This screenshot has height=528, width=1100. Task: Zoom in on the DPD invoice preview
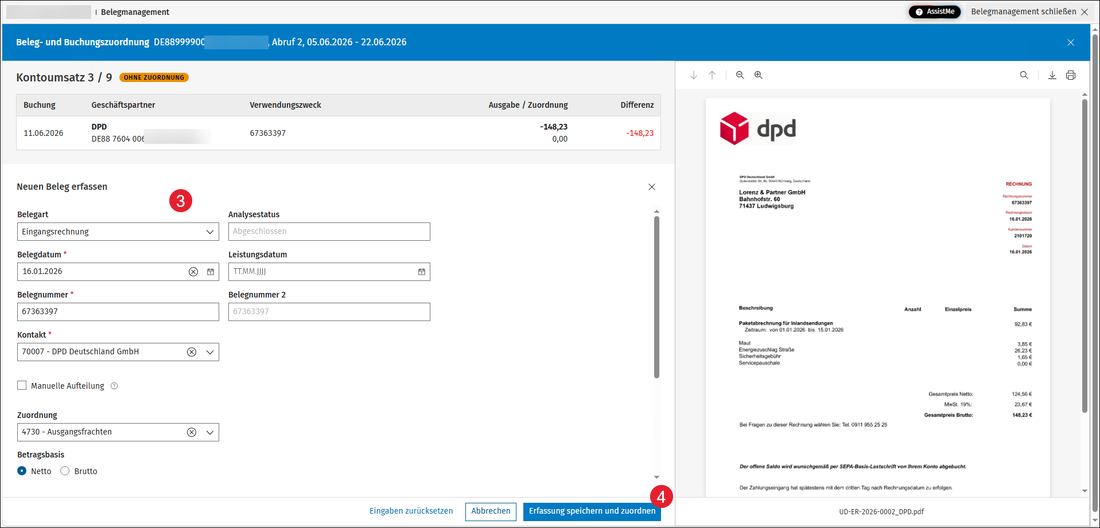(758, 75)
